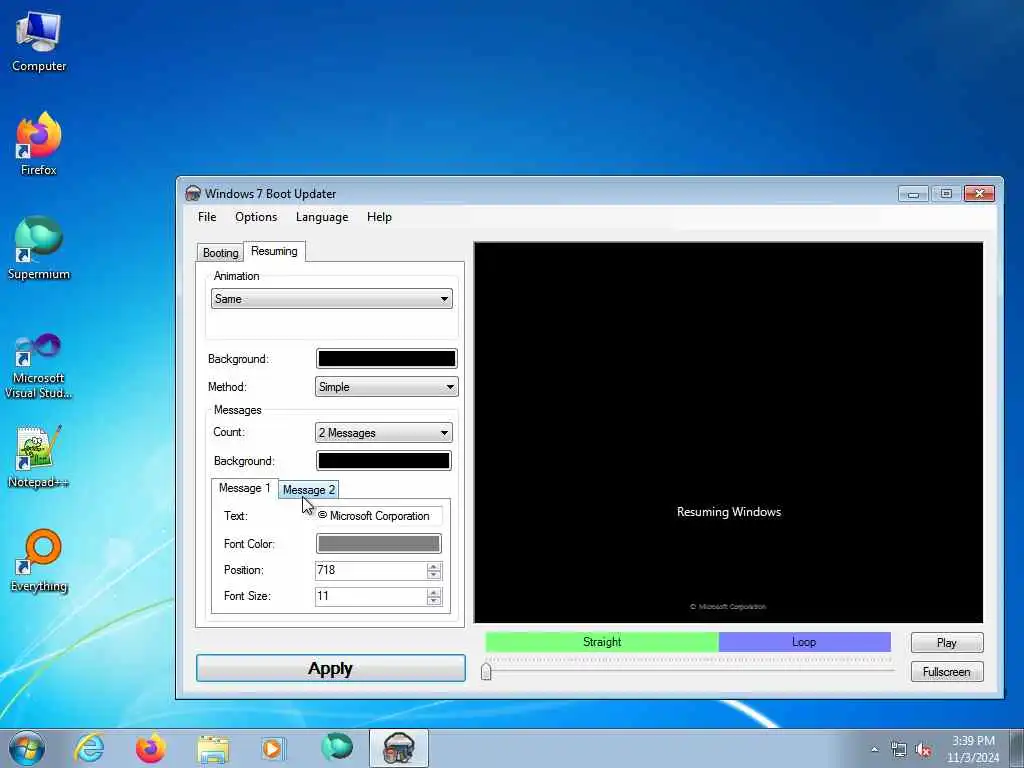Open Notepad++ desktop shortcut
1024x768 pixels.
pos(39,457)
